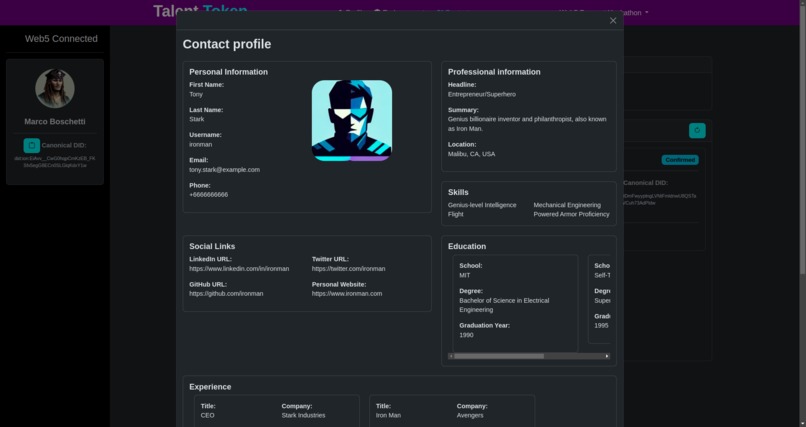
Task: Click the email tony.stark@example.com
Action: point(224,170)
